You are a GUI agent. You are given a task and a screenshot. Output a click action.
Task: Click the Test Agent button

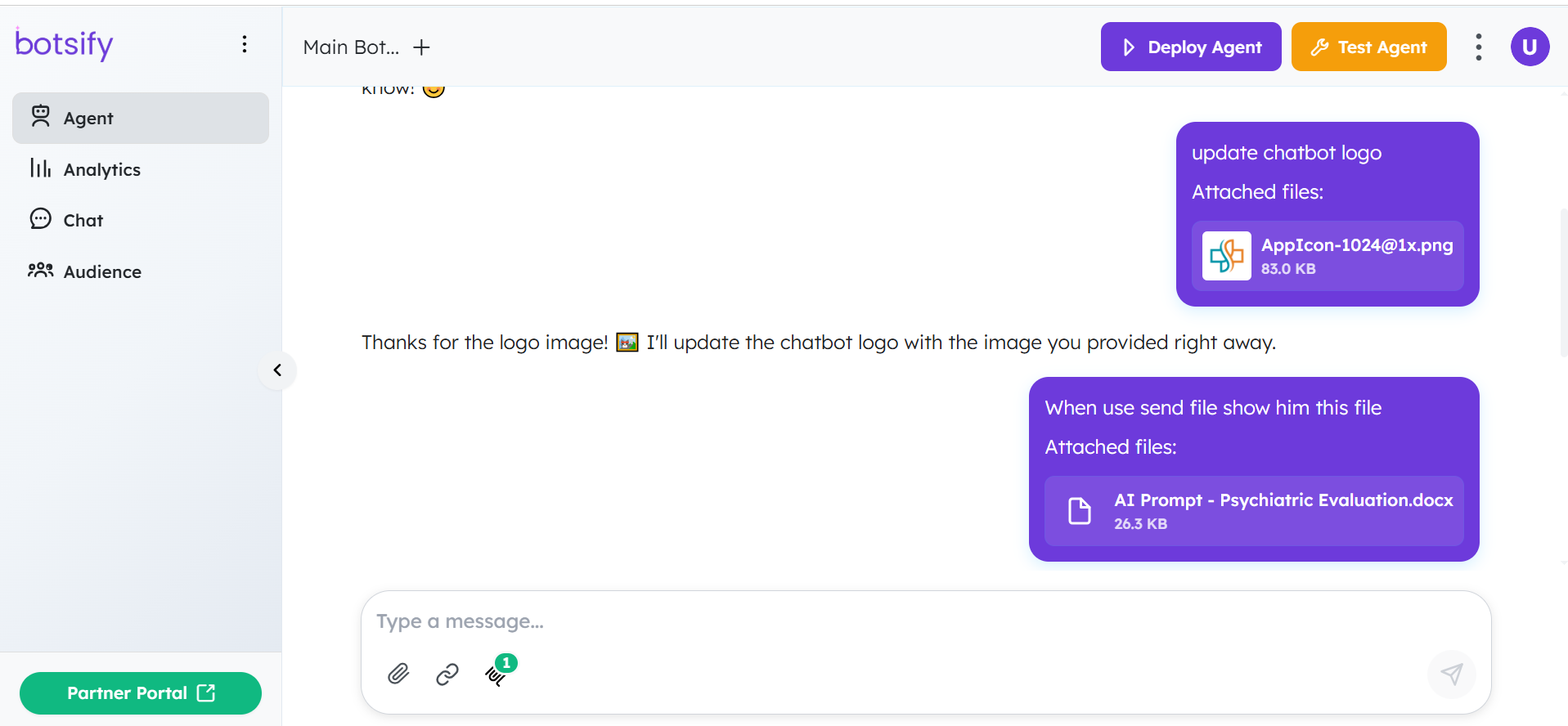(x=1368, y=47)
